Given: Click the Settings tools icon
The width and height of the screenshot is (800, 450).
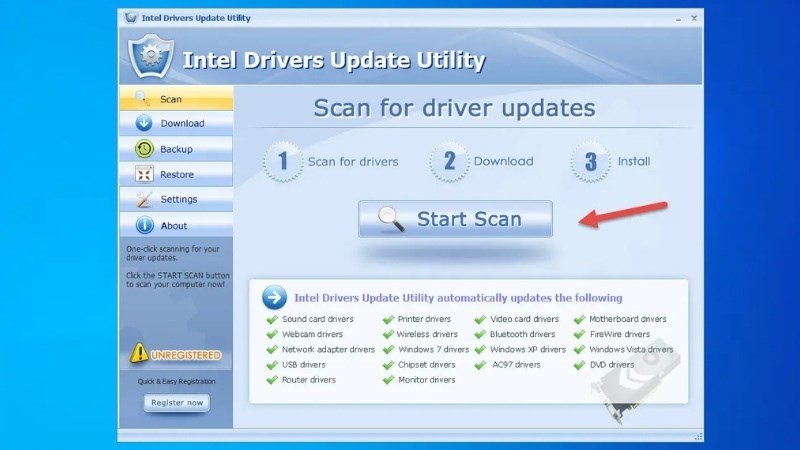Looking at the screenshot, I should [144, 199].
